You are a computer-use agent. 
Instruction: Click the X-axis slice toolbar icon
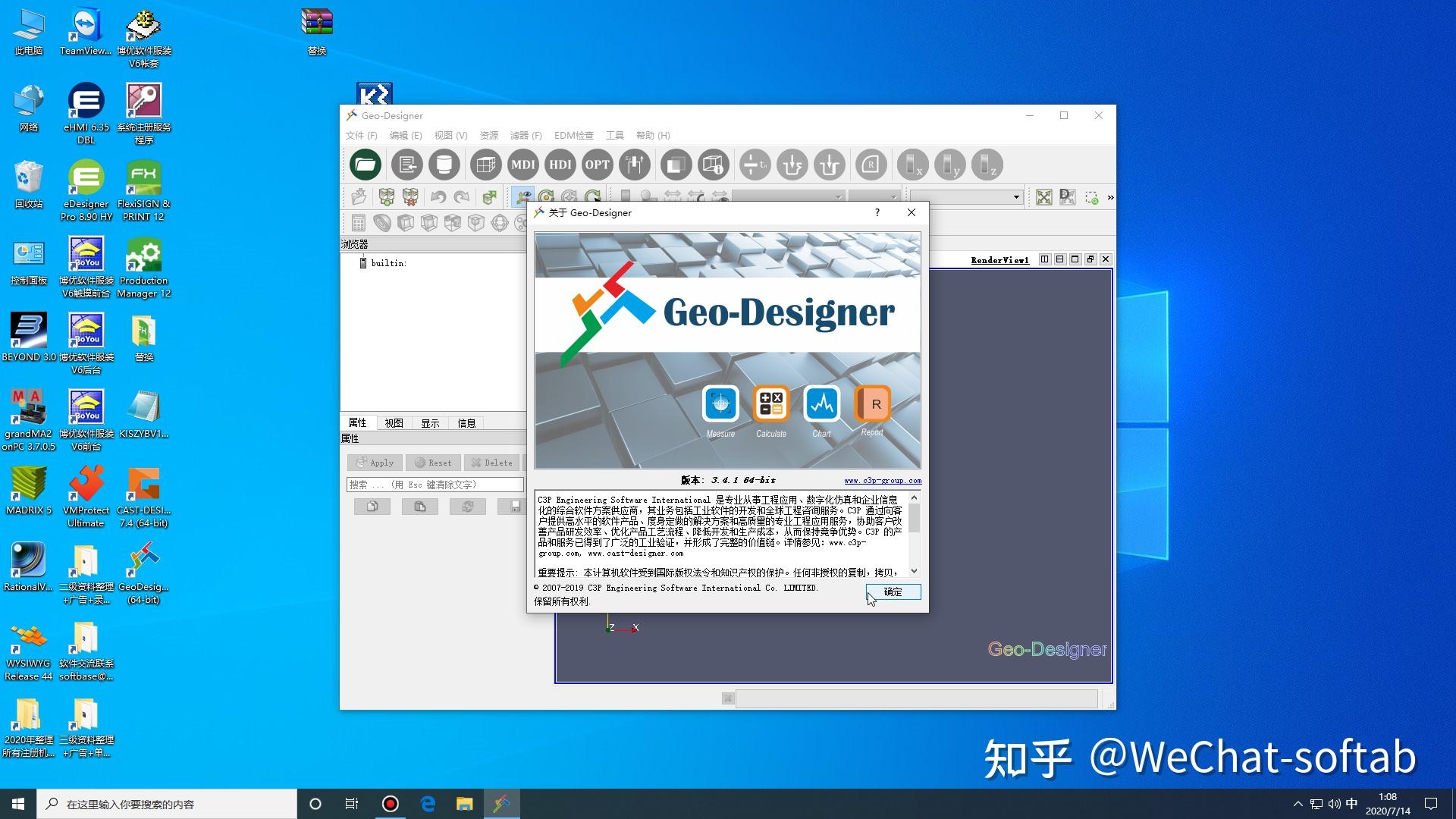(x=912, y=165)
